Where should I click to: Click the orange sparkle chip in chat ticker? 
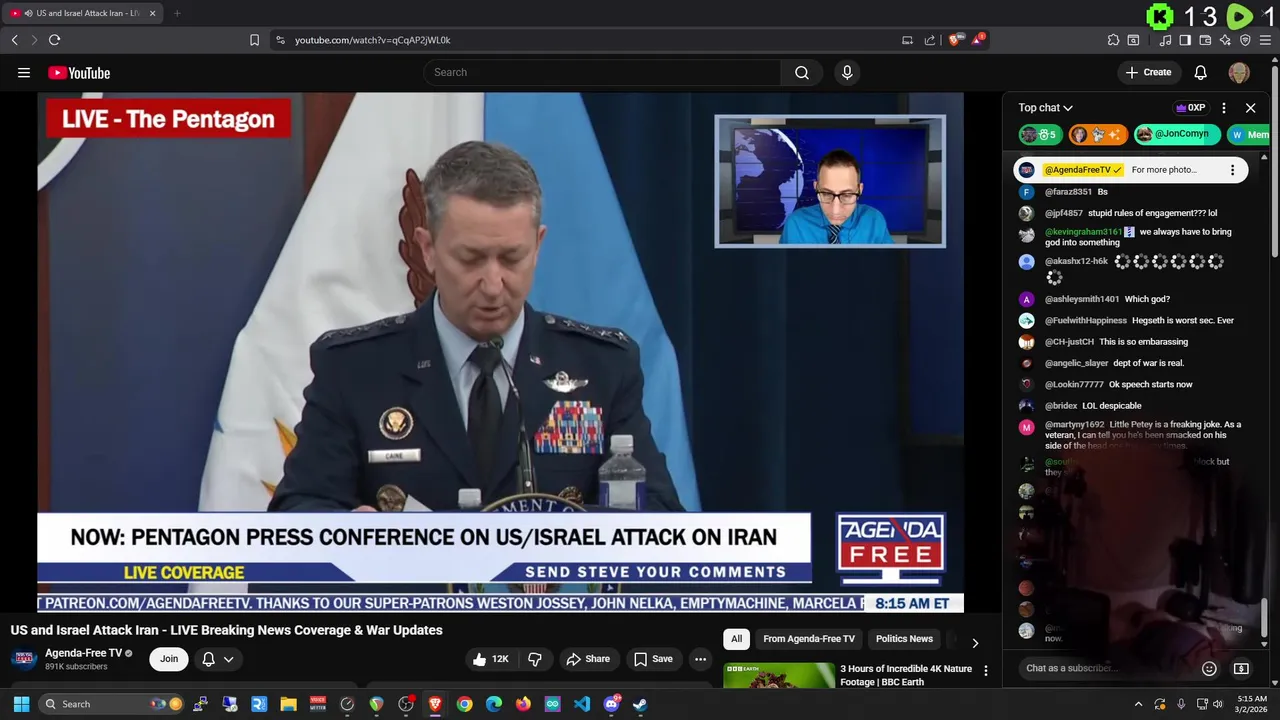coord(1098,134)
